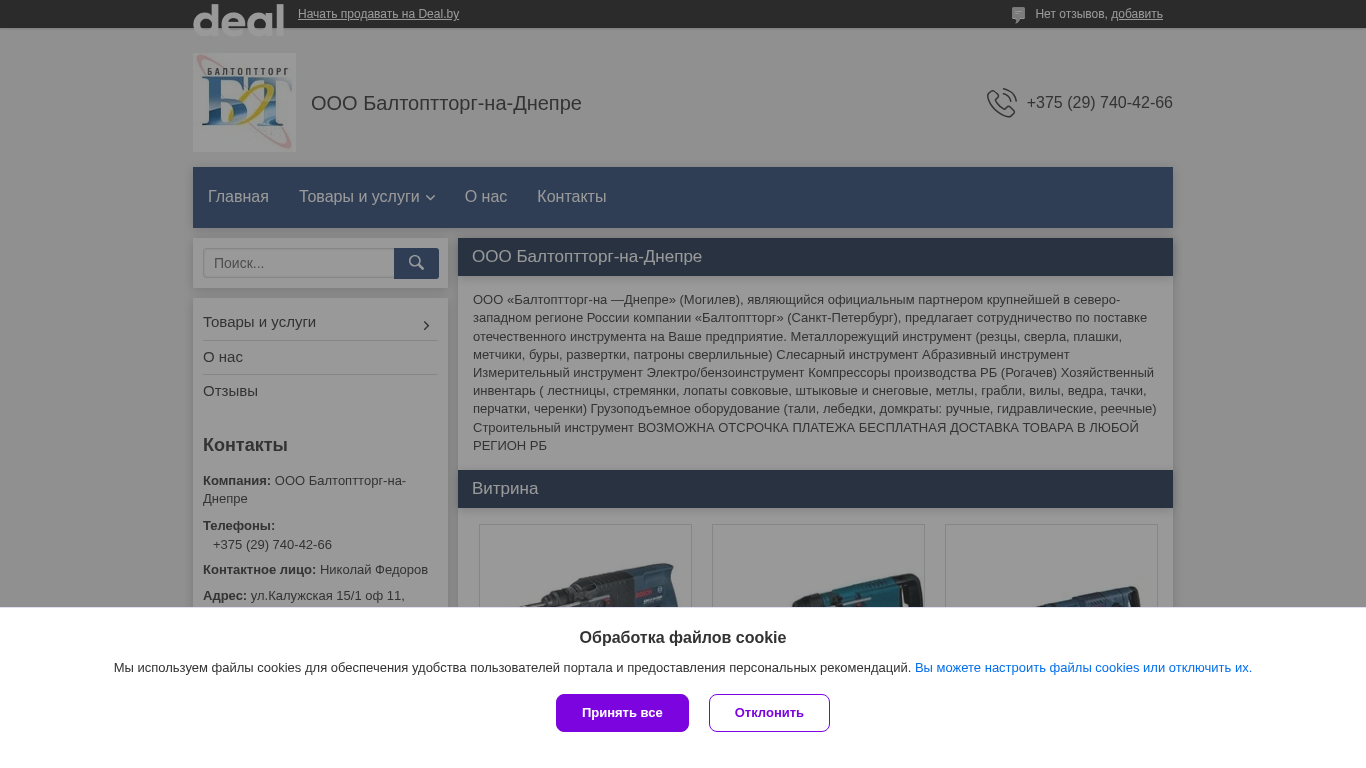Expand the chevron beside navigation 'Товары и услуги'

(430, 198)
